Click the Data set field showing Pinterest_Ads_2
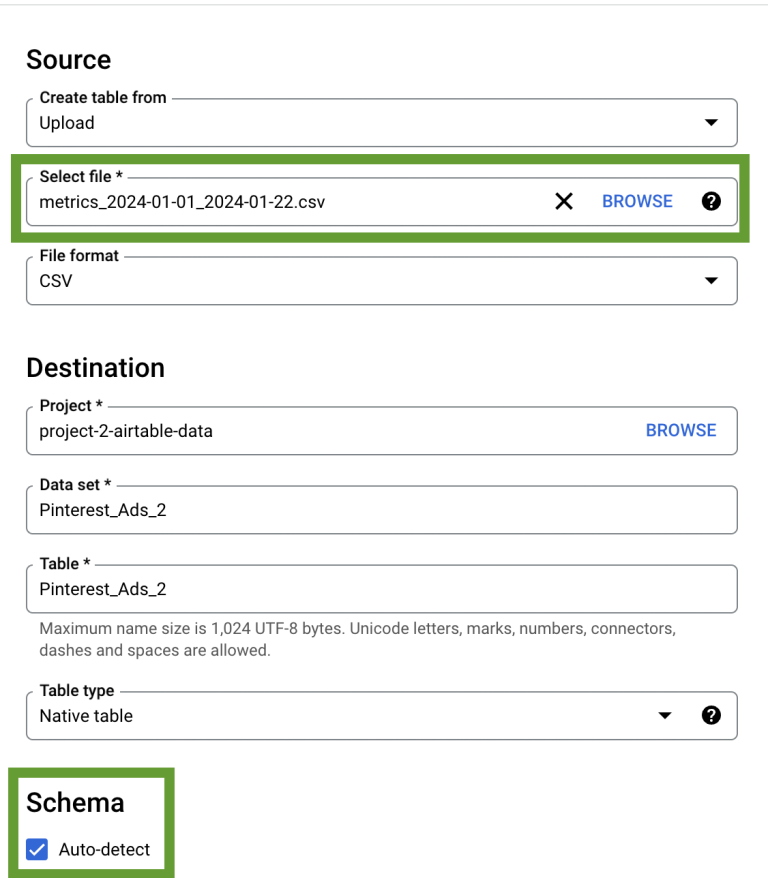The width and height of the screenshot is (768, 878). (x=300, y=509)
